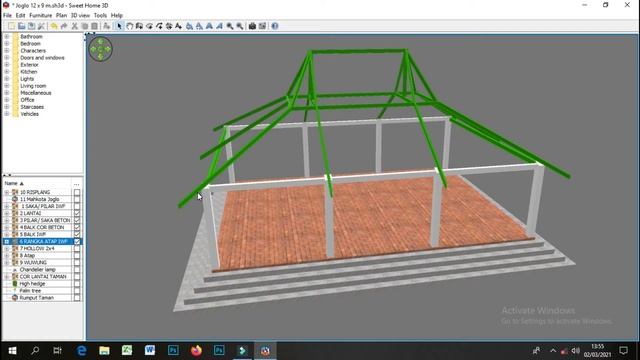Choose the Create polylines tool

click(159, 26)
